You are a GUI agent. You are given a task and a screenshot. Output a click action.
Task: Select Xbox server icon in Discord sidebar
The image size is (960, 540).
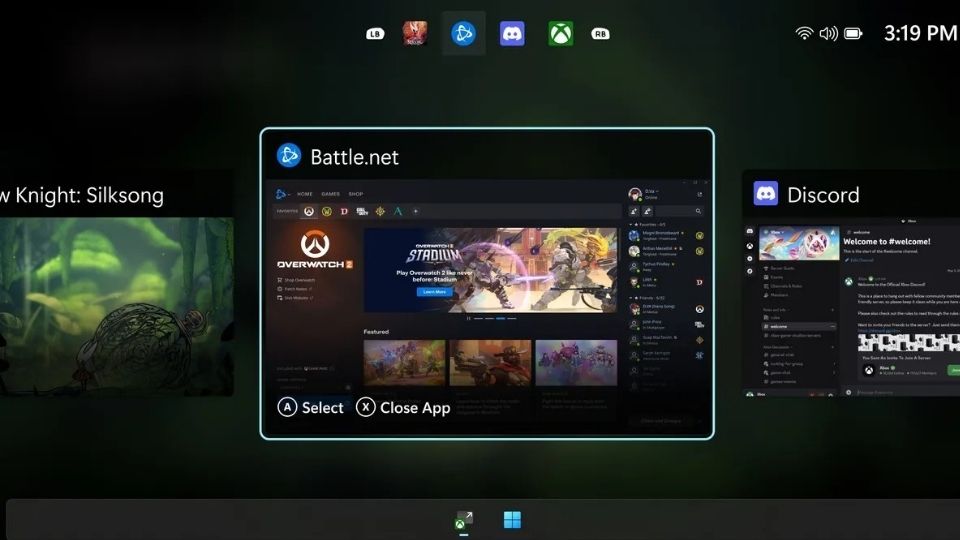(750, 246)
